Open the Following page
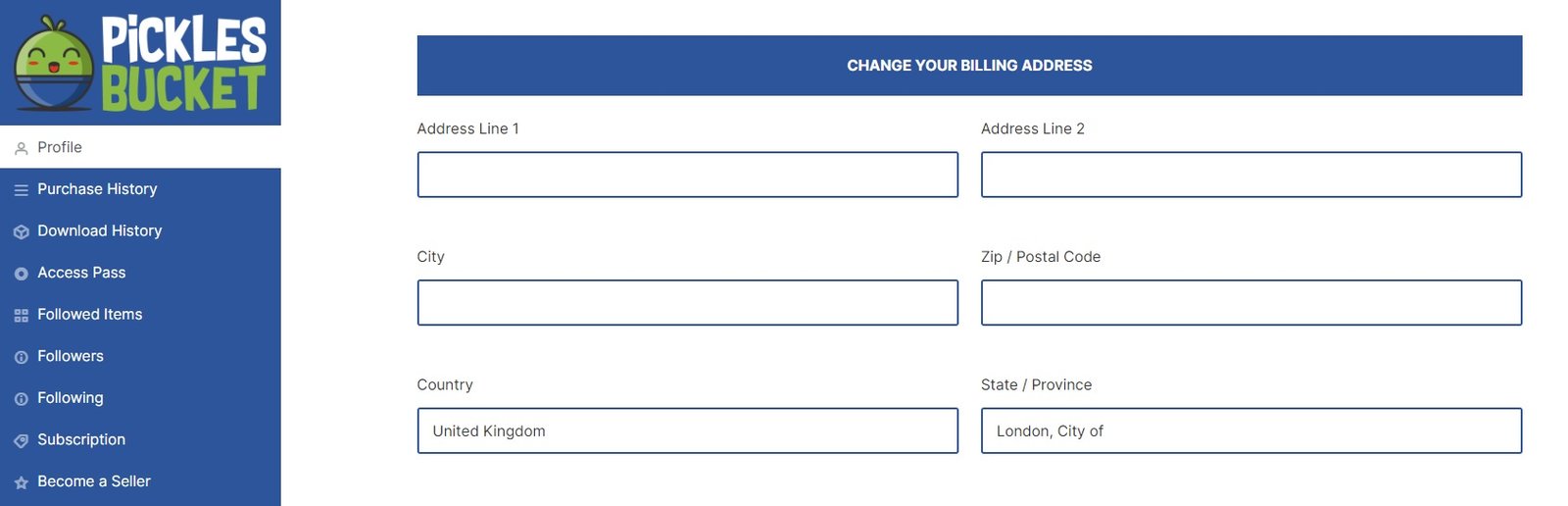Screen dimensions: 1568x506 (71, 398)
